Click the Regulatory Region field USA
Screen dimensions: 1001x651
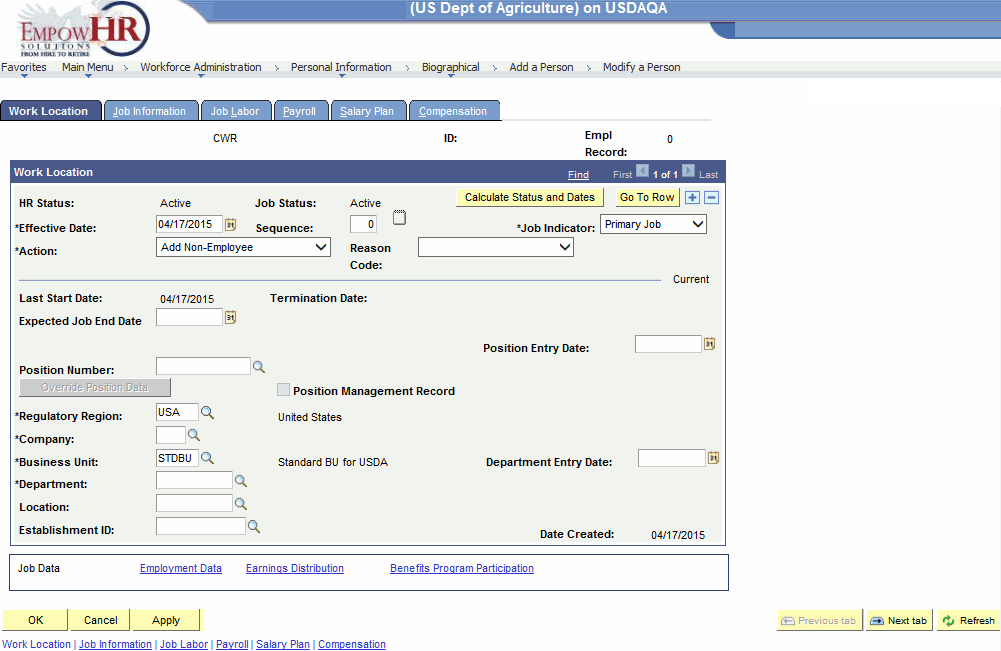coord(177,412)
